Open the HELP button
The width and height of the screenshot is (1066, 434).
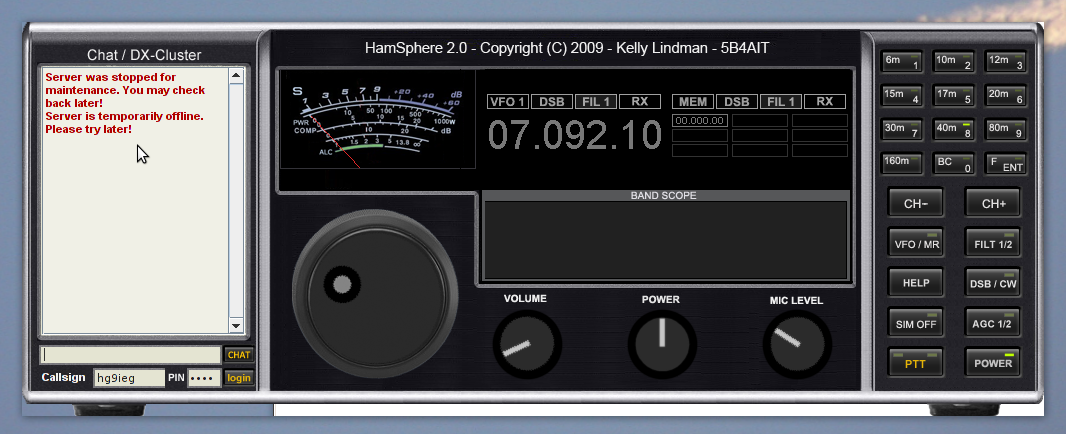[x=916, y=282]
